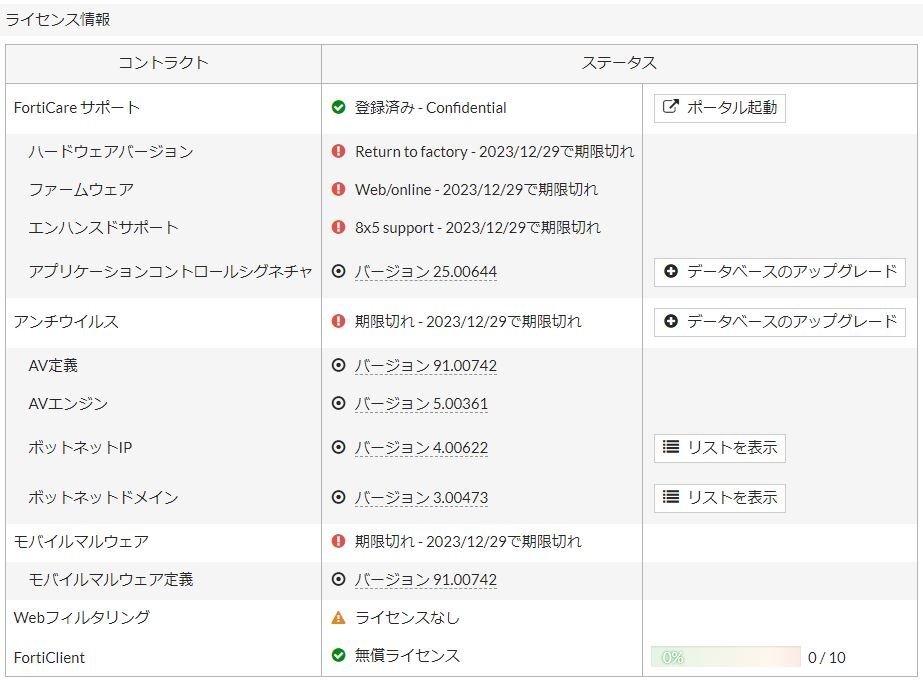Click the target icon beside ボットネットIP version

tap(340, 448)
